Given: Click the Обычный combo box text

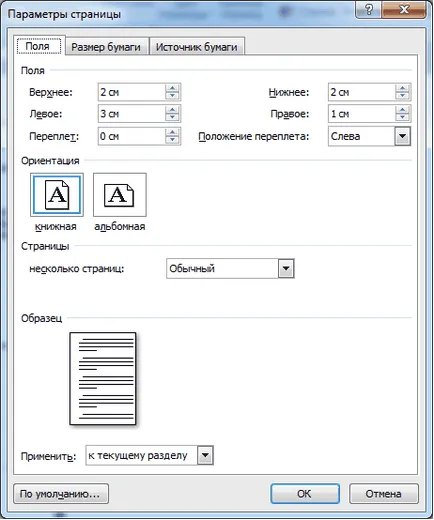Looking at the screenshot, I should pos(192,268).
